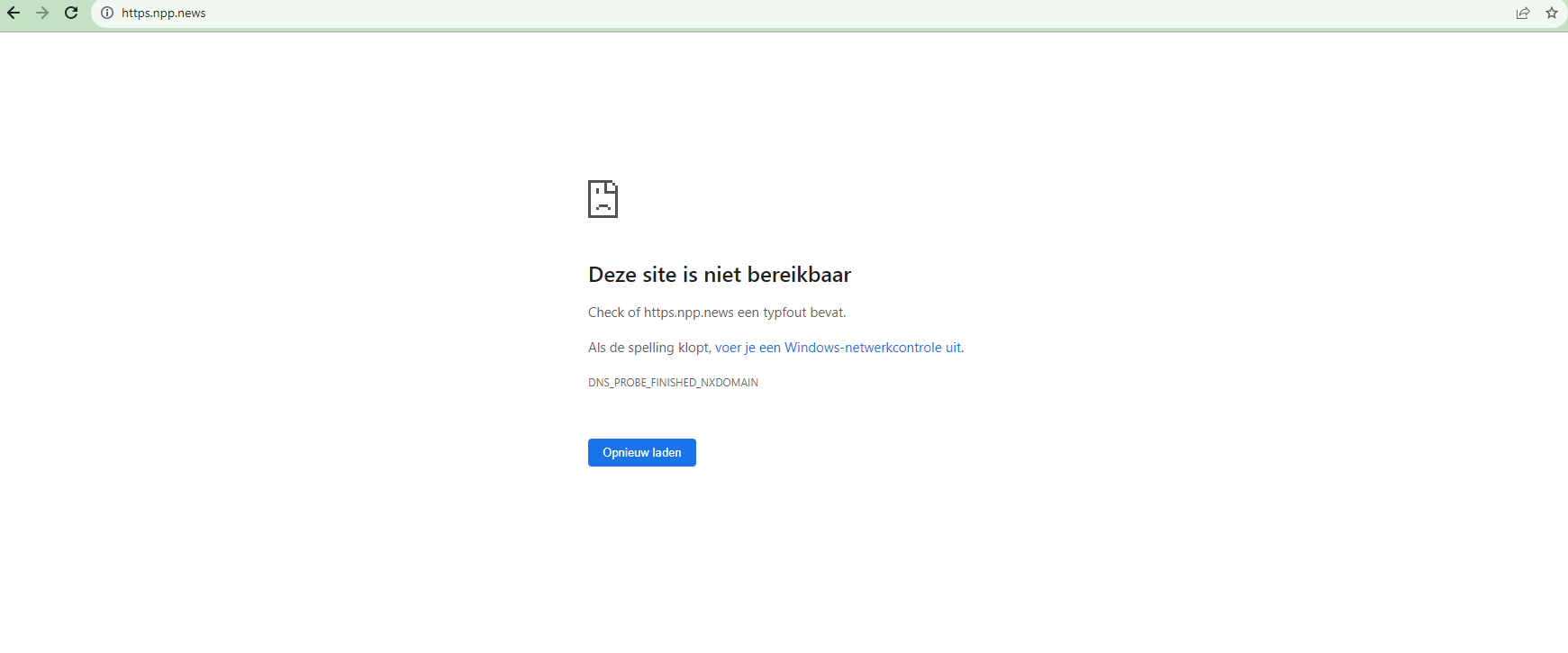Click the text Check of https.npp.news een typfout bevat

click(717, 313)
